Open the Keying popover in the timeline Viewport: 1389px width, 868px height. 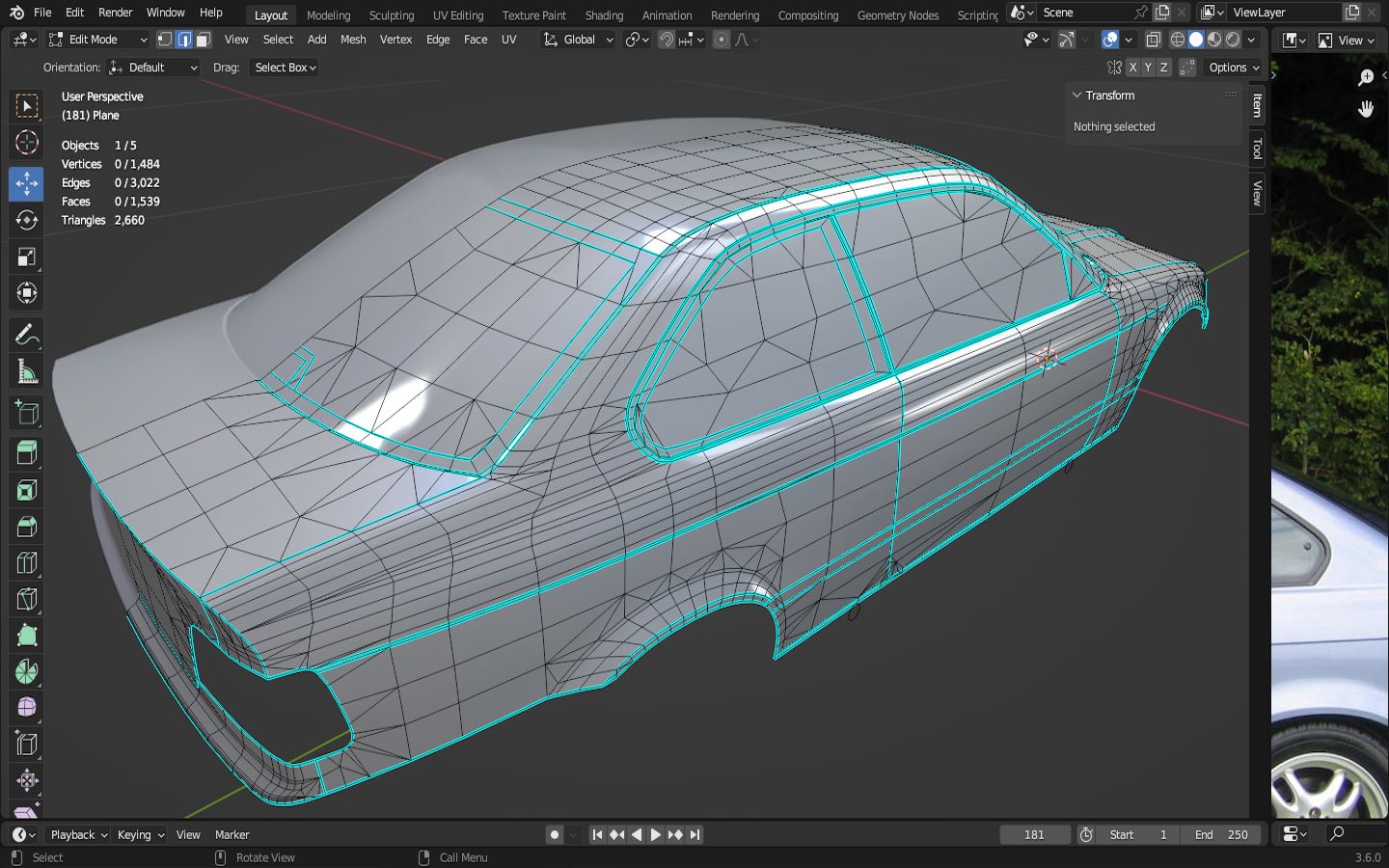pos(140,835)
